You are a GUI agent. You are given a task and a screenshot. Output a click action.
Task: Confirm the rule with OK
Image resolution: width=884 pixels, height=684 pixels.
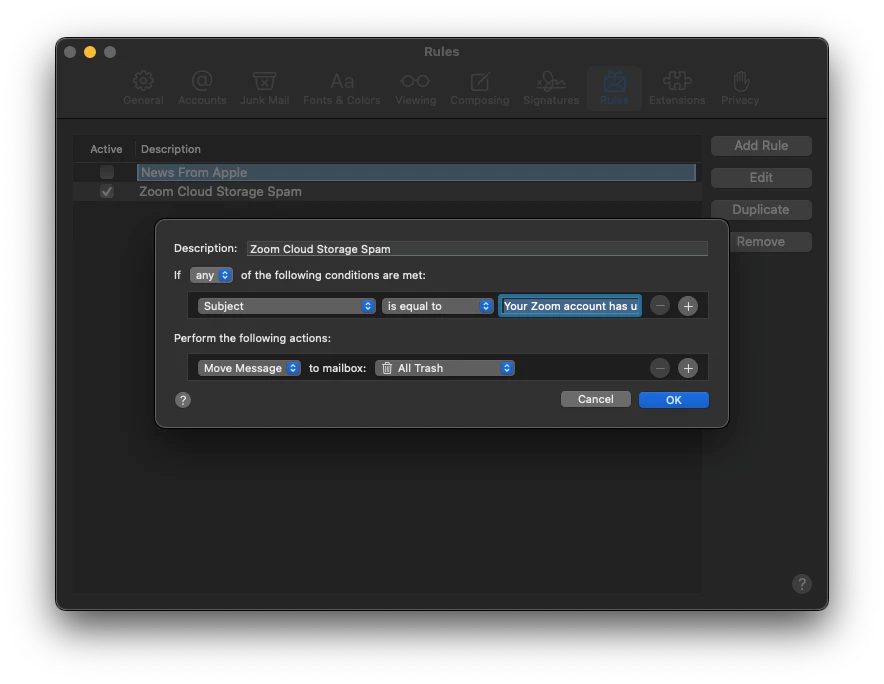click(x=674, y=400)
